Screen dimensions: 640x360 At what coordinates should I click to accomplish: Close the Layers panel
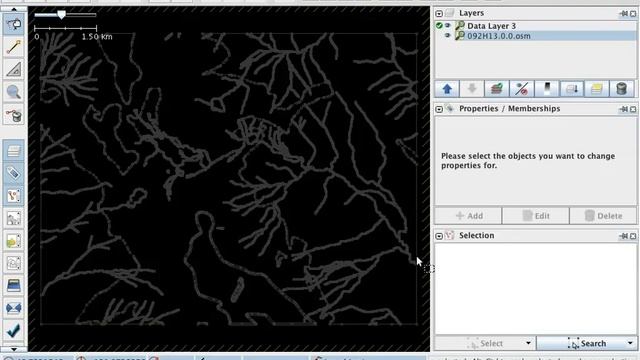coord(633,14)
